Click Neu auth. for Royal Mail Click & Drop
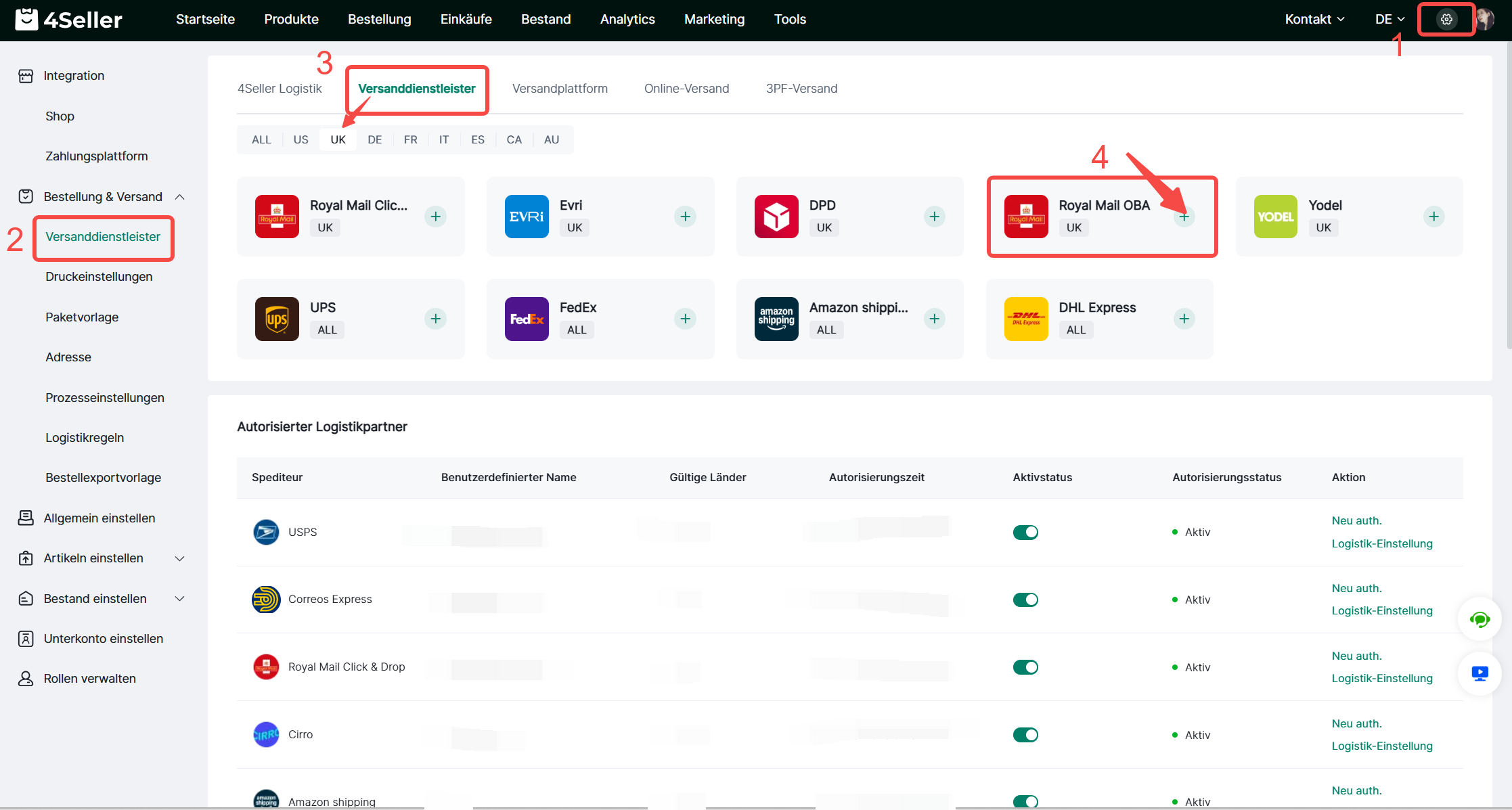The height and width of the screenshot is (810, 1512). [x=1356, y=656]
